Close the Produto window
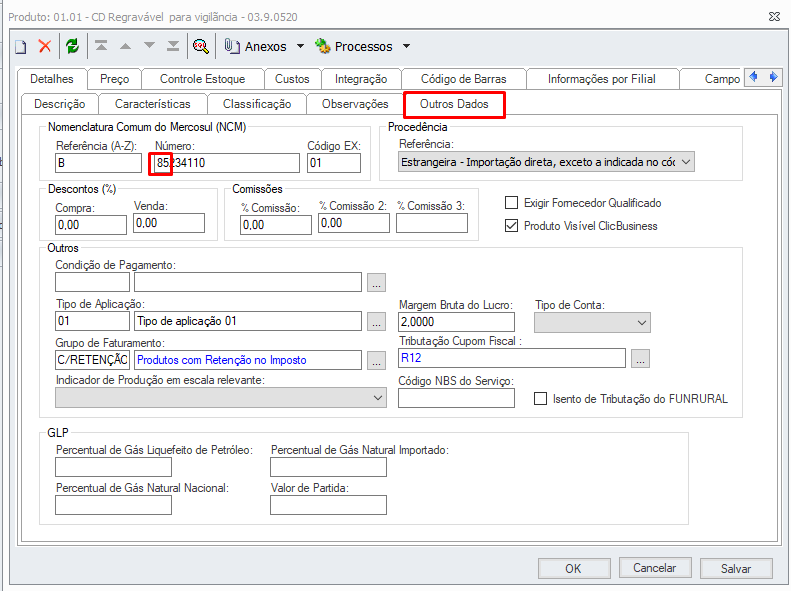Screen dimensions: 791x591 774,17
